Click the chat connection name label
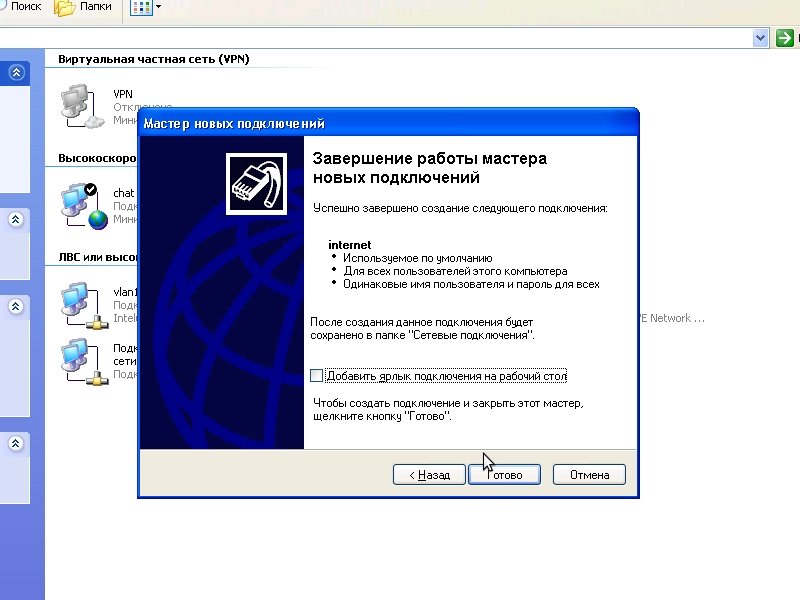 point(123,193)
